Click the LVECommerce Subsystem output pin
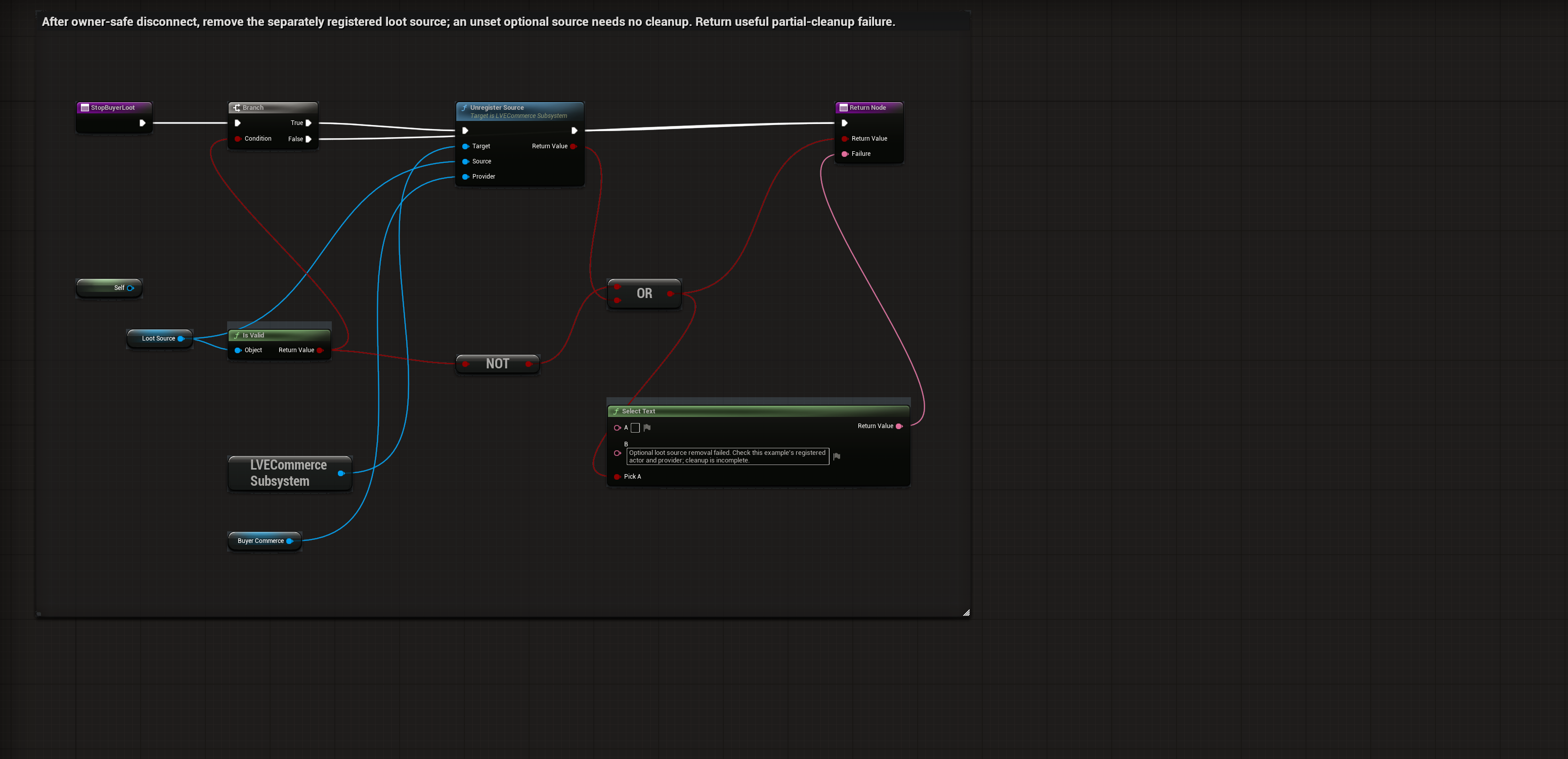1568x759 pixels. 341,473
